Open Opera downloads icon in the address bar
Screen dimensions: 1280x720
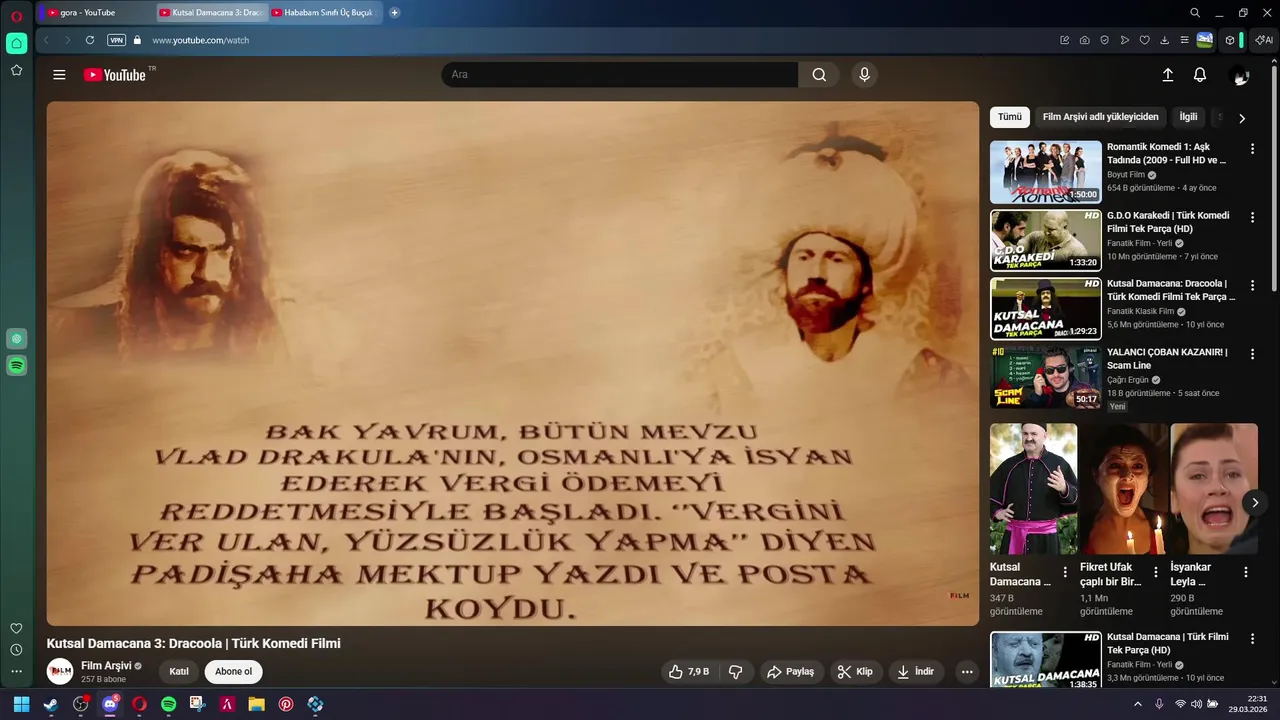[1165, 40]
